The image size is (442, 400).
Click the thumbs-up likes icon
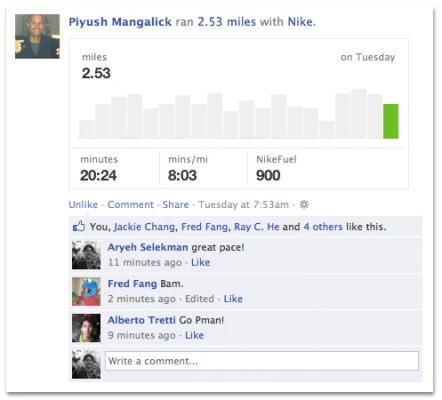79,227
